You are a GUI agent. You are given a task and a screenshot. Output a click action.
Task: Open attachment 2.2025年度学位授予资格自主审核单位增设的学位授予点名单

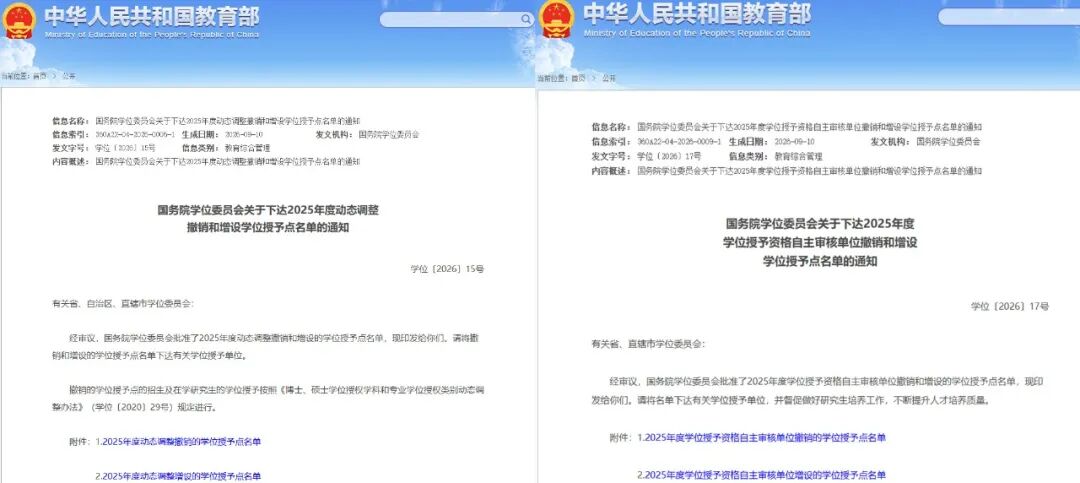[x=762, y=475]
